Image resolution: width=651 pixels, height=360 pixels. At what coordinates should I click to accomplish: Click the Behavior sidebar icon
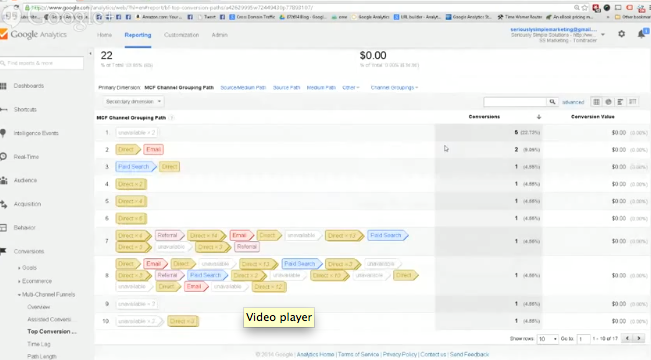[x=3, y=228]
